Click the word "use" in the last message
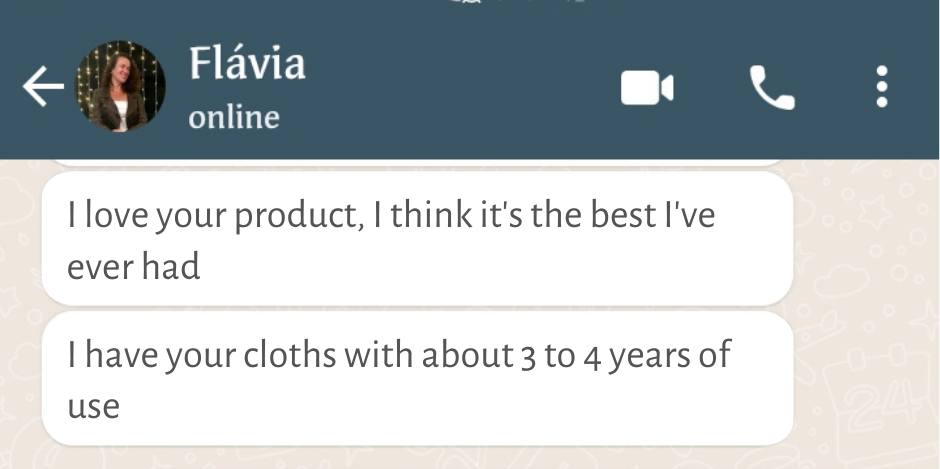This screenshot has height=469, width=940. click(x=93, y=405)
